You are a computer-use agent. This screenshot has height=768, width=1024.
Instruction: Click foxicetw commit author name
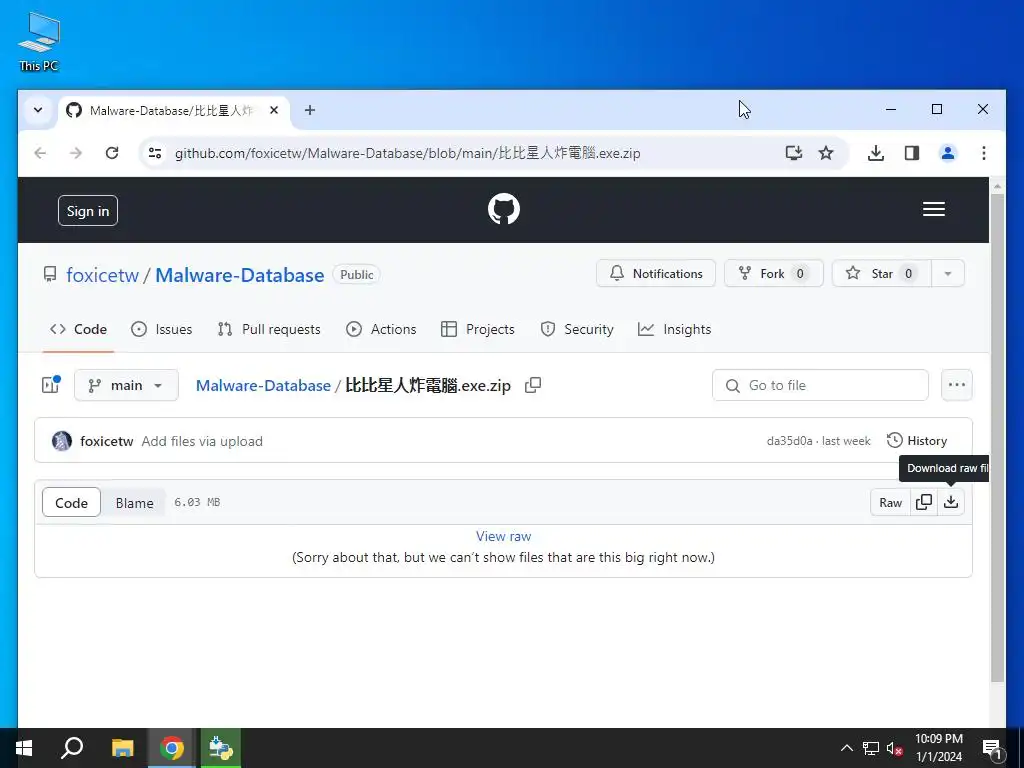[x=106, y=441]
